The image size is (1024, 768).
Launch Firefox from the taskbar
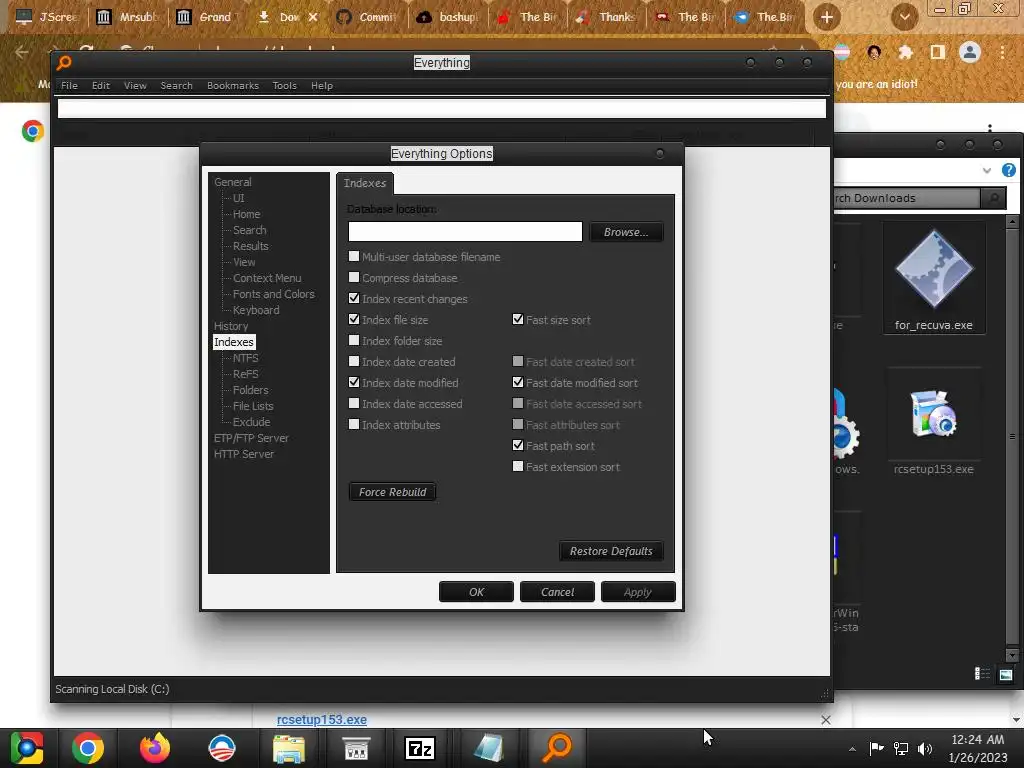point(155,748)
